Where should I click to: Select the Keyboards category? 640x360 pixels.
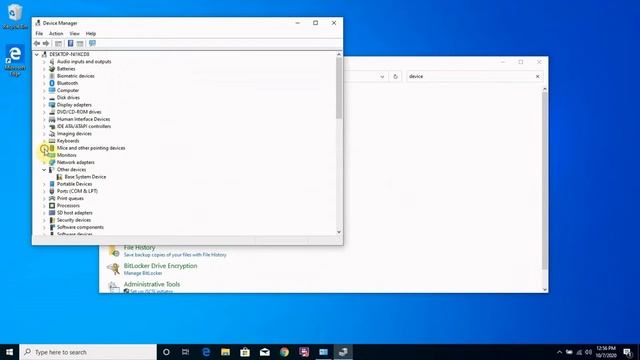click(68, 141)
